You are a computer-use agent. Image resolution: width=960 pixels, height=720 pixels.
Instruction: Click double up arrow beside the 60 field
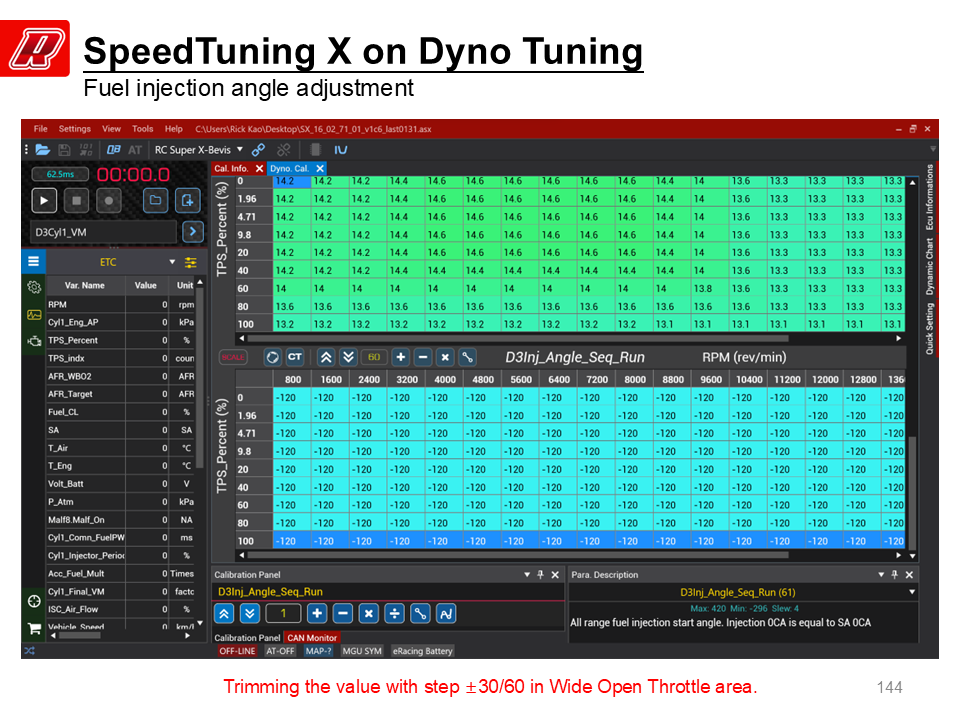(x=326, y=357)
